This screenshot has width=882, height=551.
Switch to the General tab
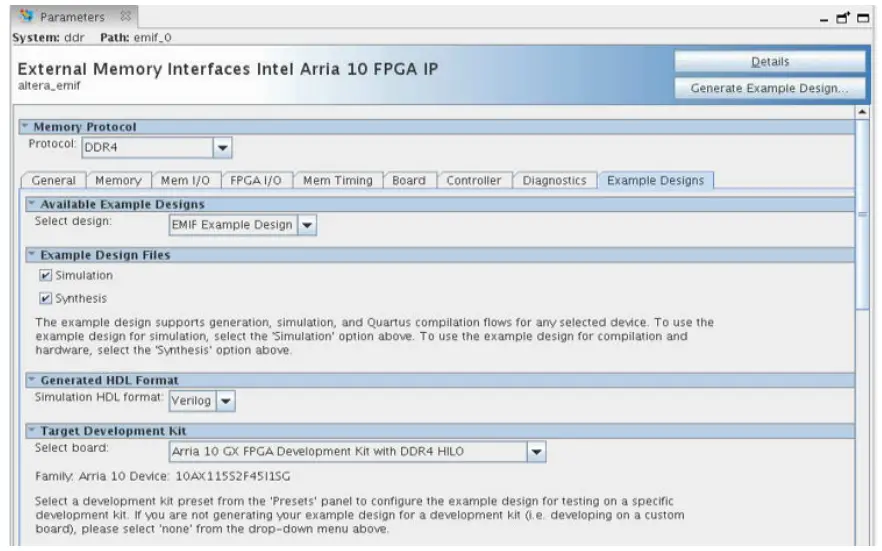(53, 180)
